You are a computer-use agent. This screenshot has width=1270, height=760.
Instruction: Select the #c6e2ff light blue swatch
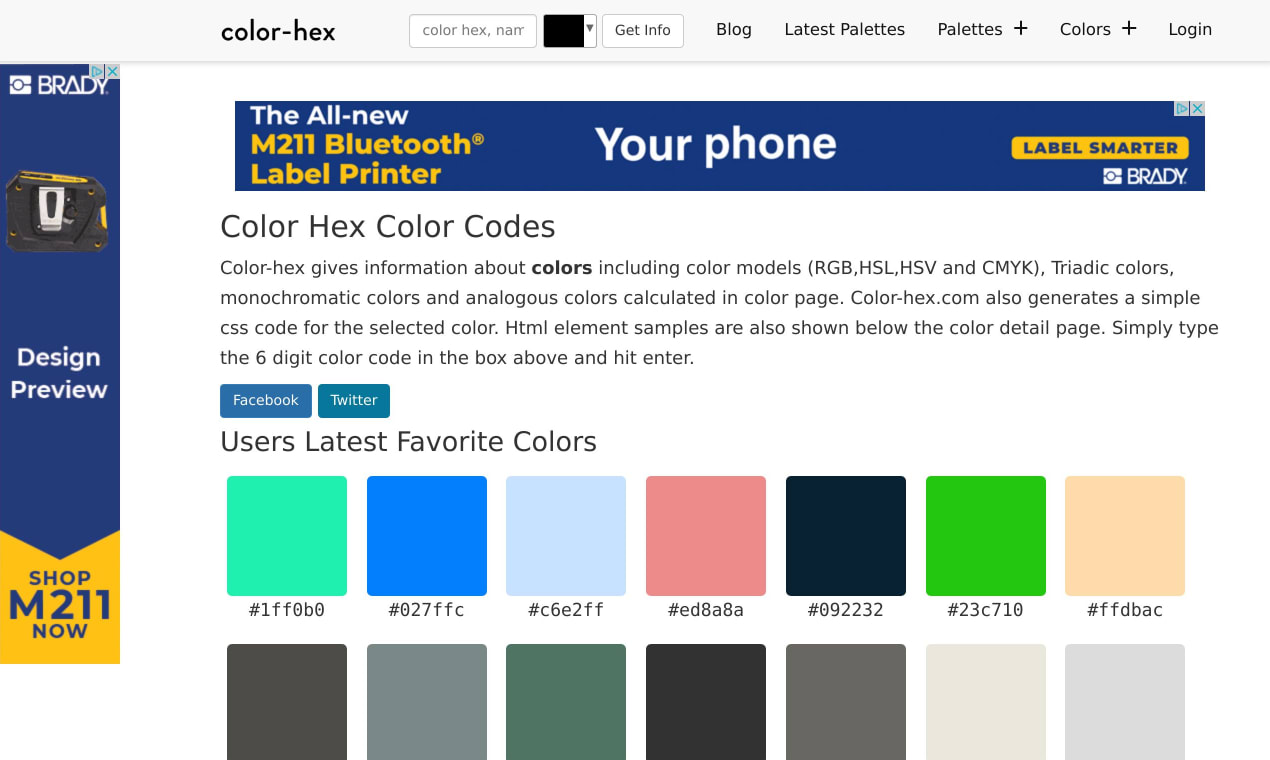566,536
